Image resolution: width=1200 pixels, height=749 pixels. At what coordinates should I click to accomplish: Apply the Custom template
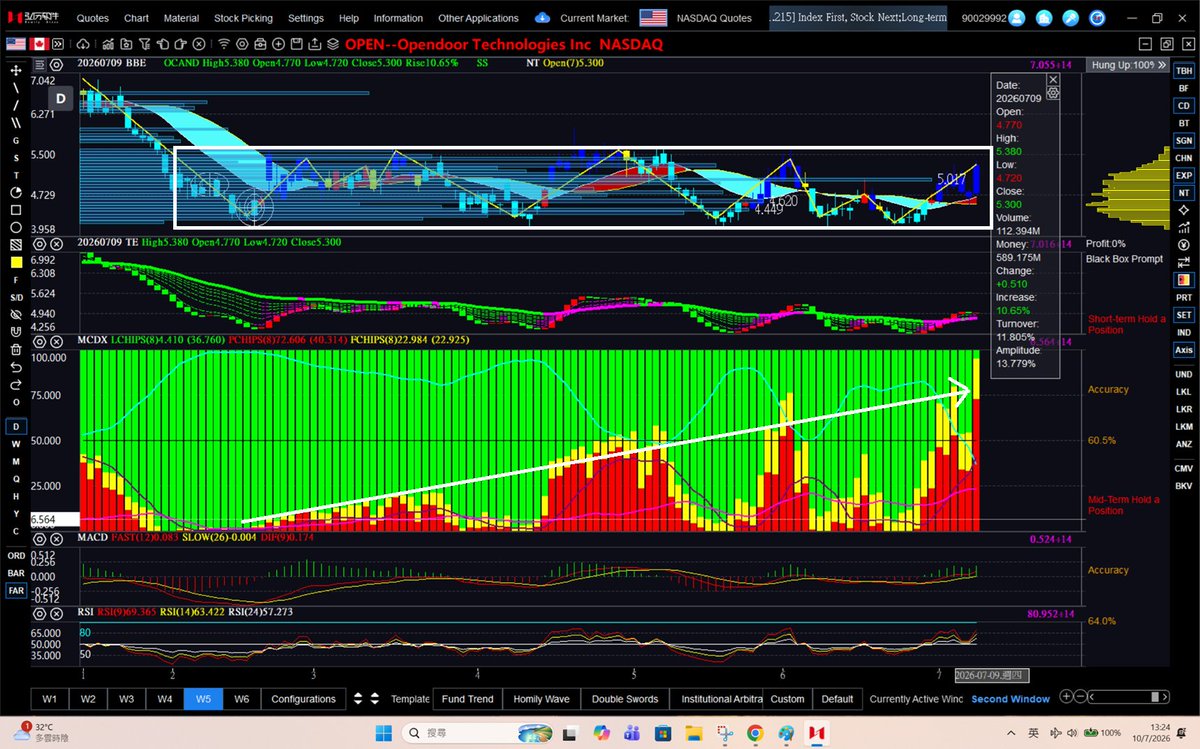(787, 699)
